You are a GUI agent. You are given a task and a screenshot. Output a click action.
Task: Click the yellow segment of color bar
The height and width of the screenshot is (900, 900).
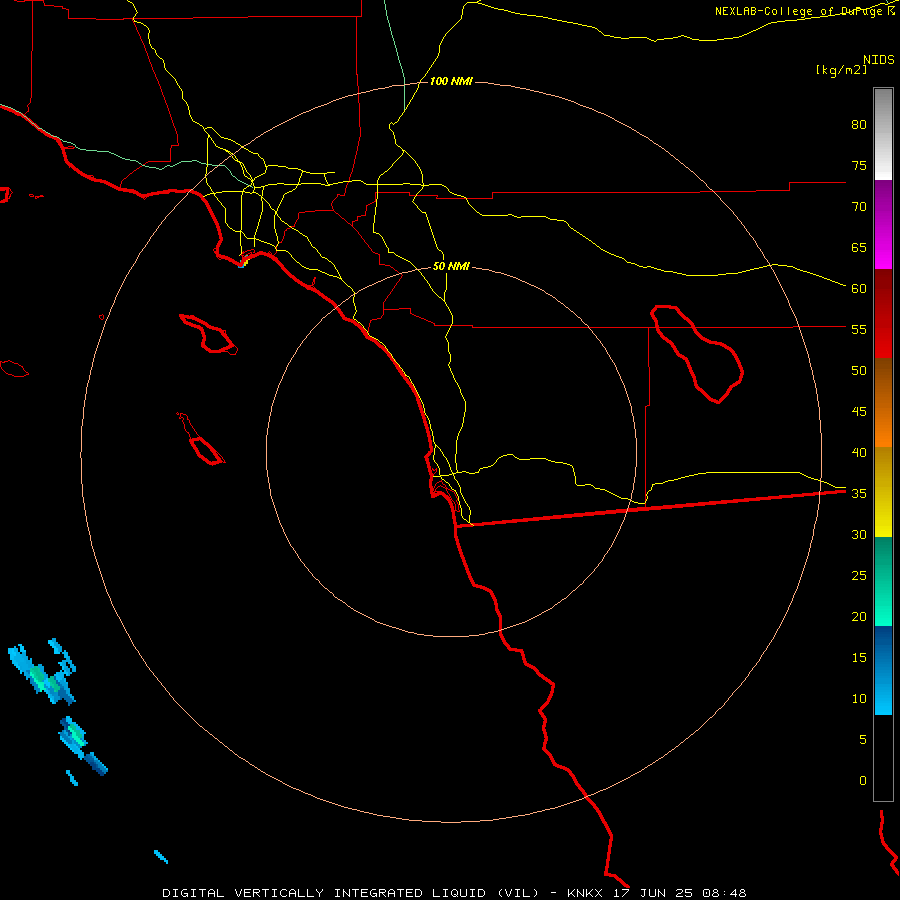[883, 492]
